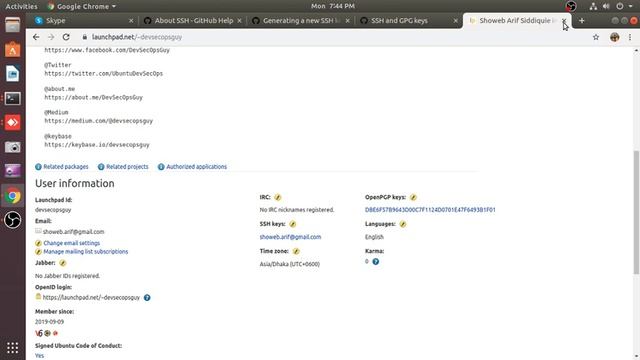The image size is (640, 360).
Task: Open a new browser tab
Action: click(x=582, y=21)
